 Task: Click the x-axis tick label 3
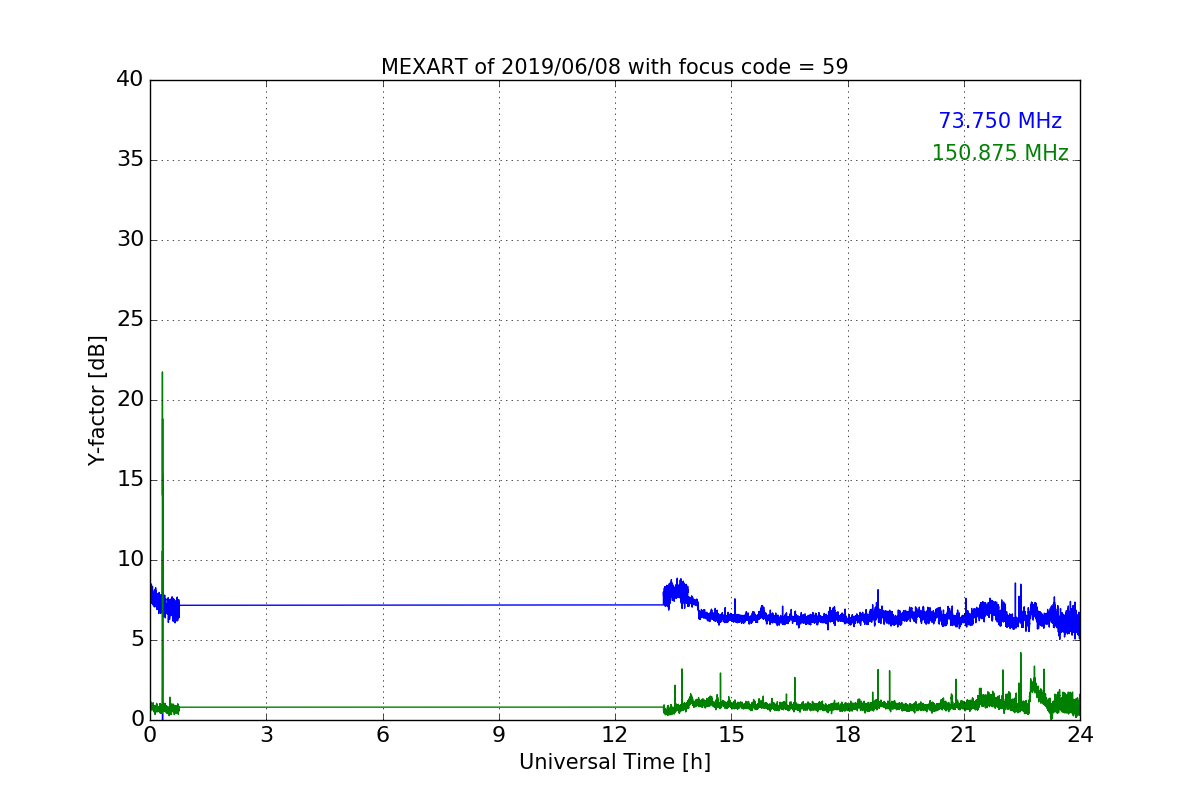266,735
